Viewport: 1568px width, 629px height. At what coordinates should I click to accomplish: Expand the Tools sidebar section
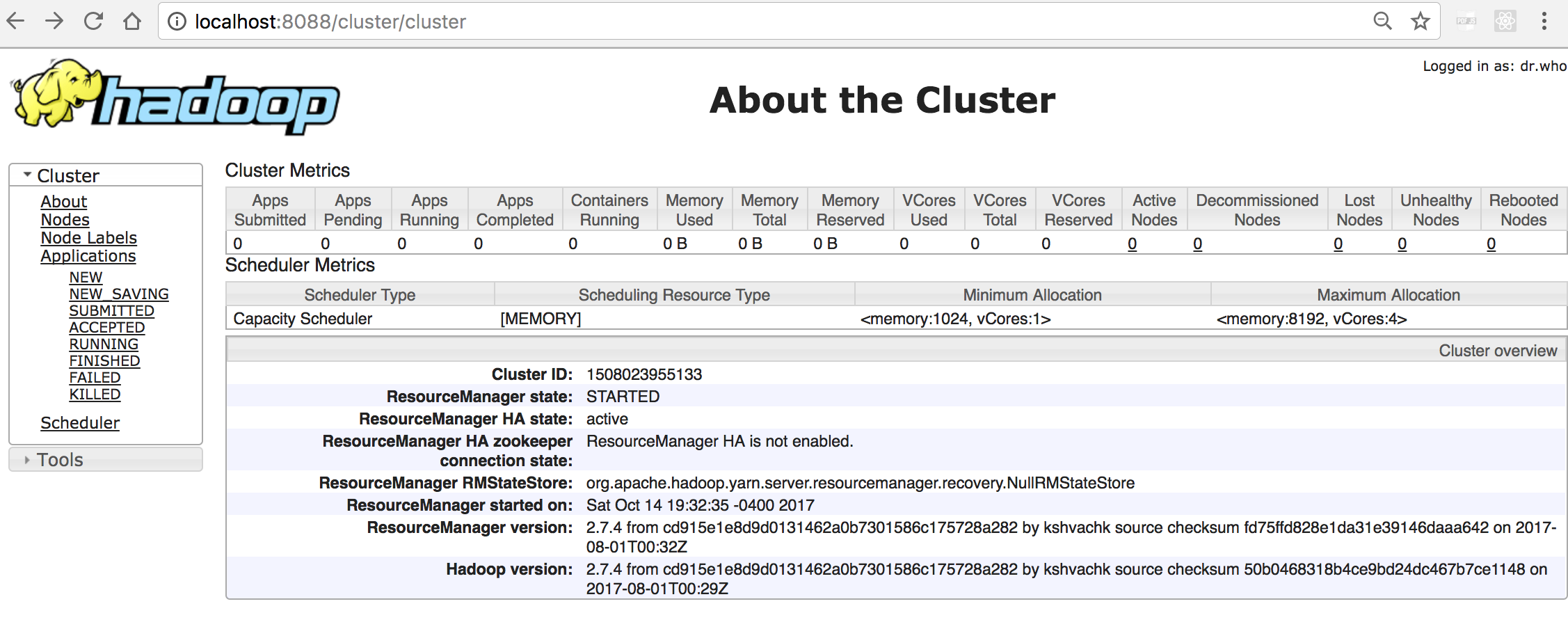[106, 459]
